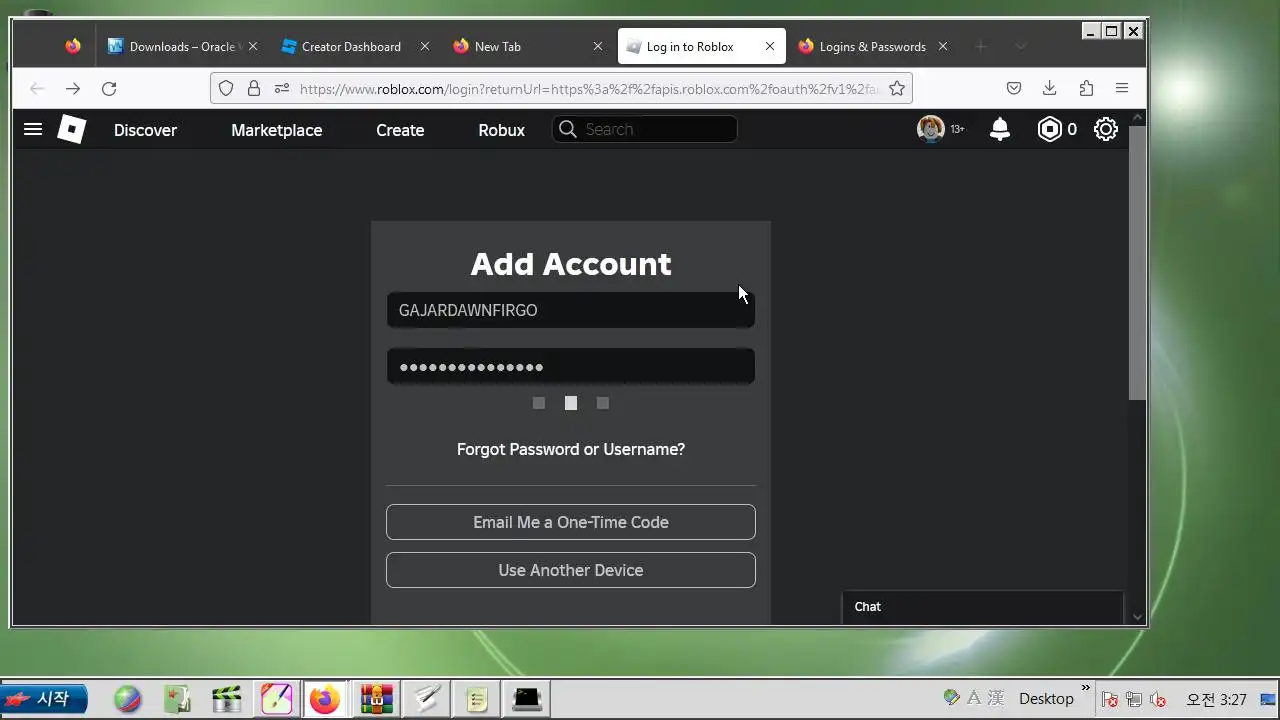Screen dimensions: 1280x720
Task: Open the WinRAR archive taskbar icon
Action: [x=377, y=699]
